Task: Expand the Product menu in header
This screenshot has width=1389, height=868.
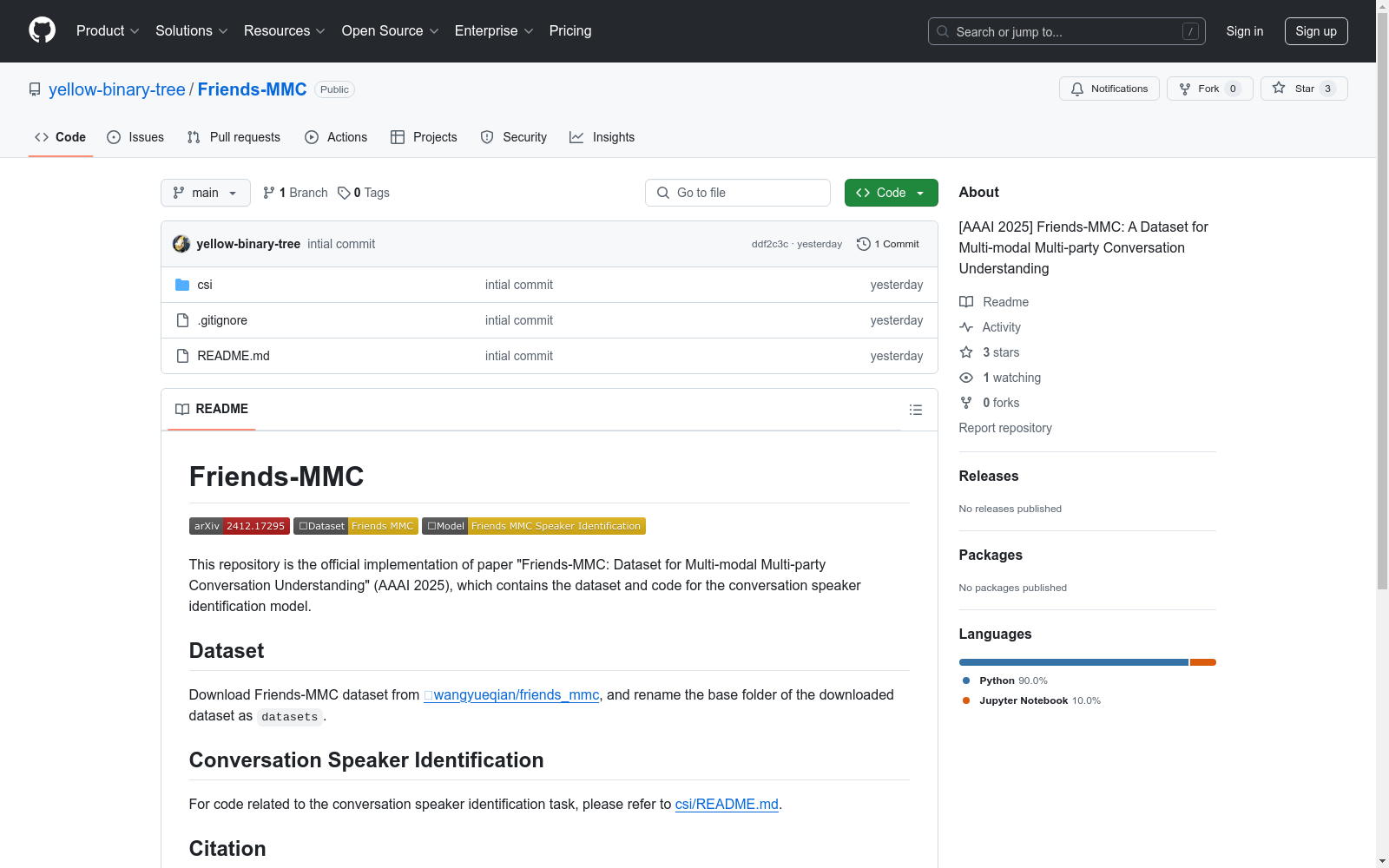Action: tap(108, 31)
